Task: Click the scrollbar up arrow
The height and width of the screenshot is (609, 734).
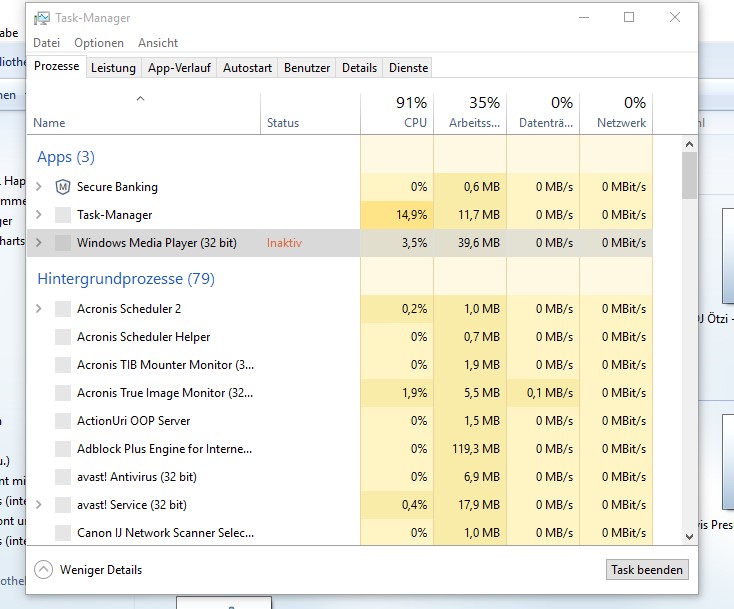Action: tap(689, 144)
